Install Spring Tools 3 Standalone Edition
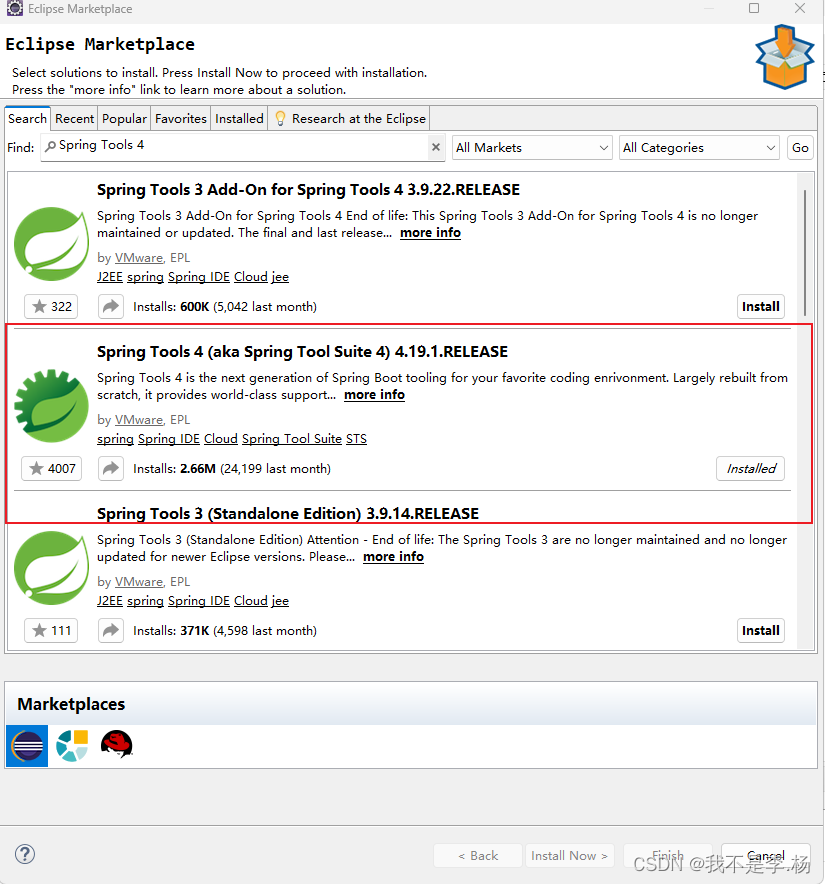This screenshot has height=884, width=825. pos(761,630)
